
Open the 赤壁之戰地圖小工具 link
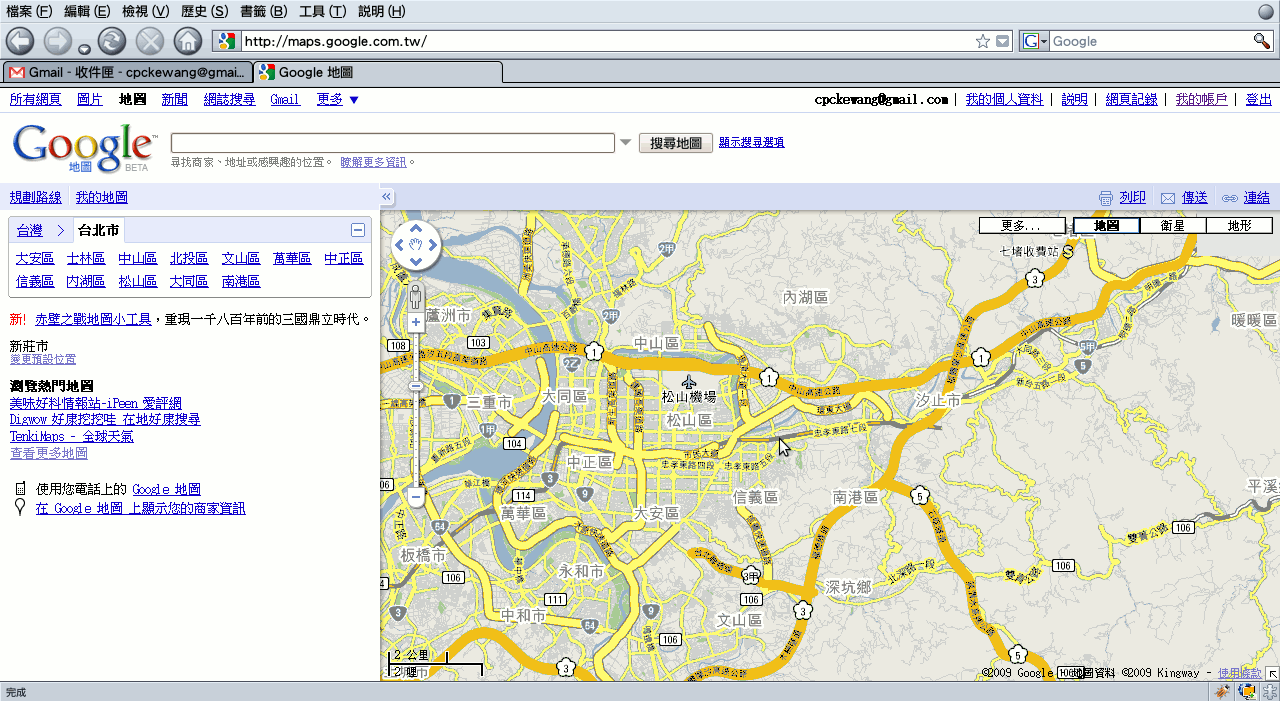click(93, 319)
